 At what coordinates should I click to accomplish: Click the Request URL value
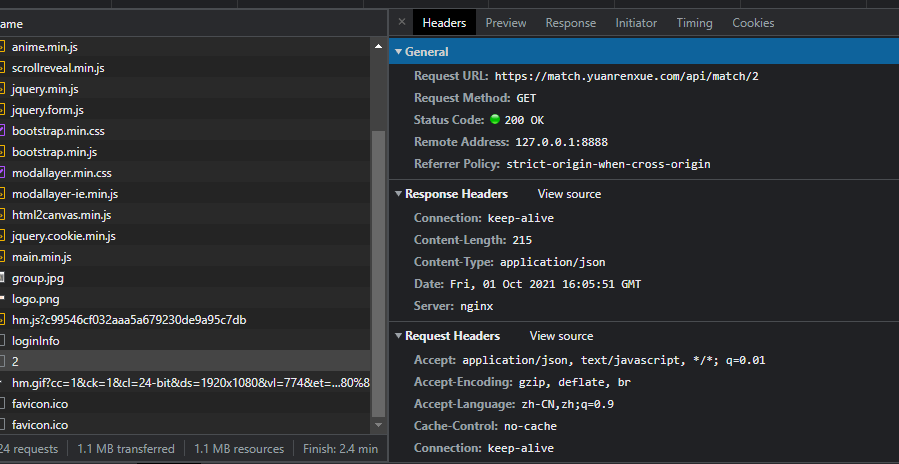(626, 76)
